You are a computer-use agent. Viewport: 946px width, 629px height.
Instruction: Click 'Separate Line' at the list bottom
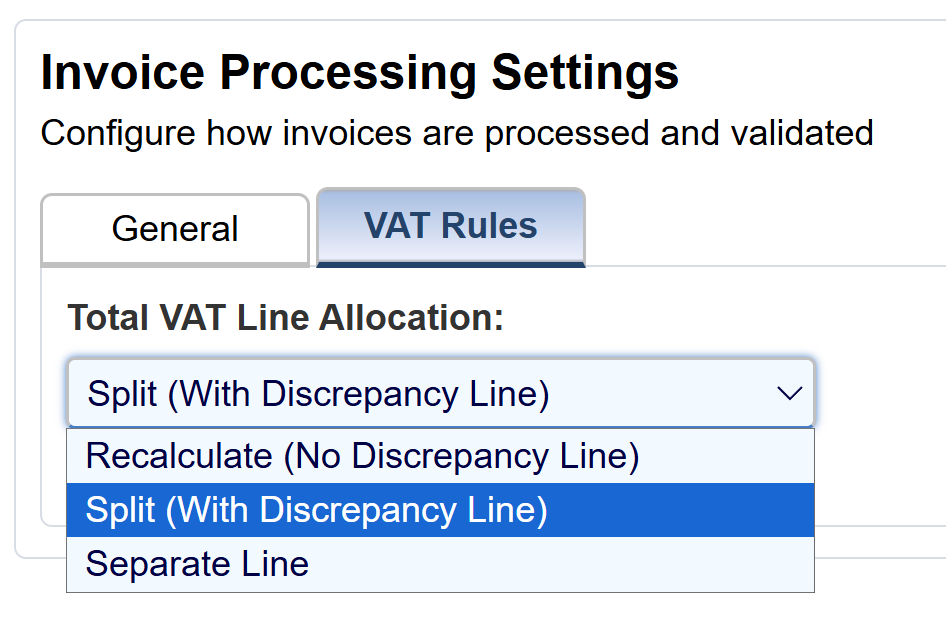197,564
